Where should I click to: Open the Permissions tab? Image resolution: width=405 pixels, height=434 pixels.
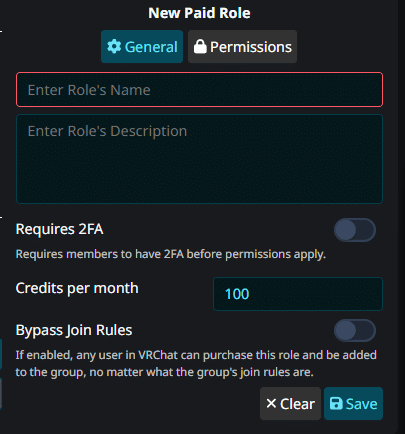[242, 47]
